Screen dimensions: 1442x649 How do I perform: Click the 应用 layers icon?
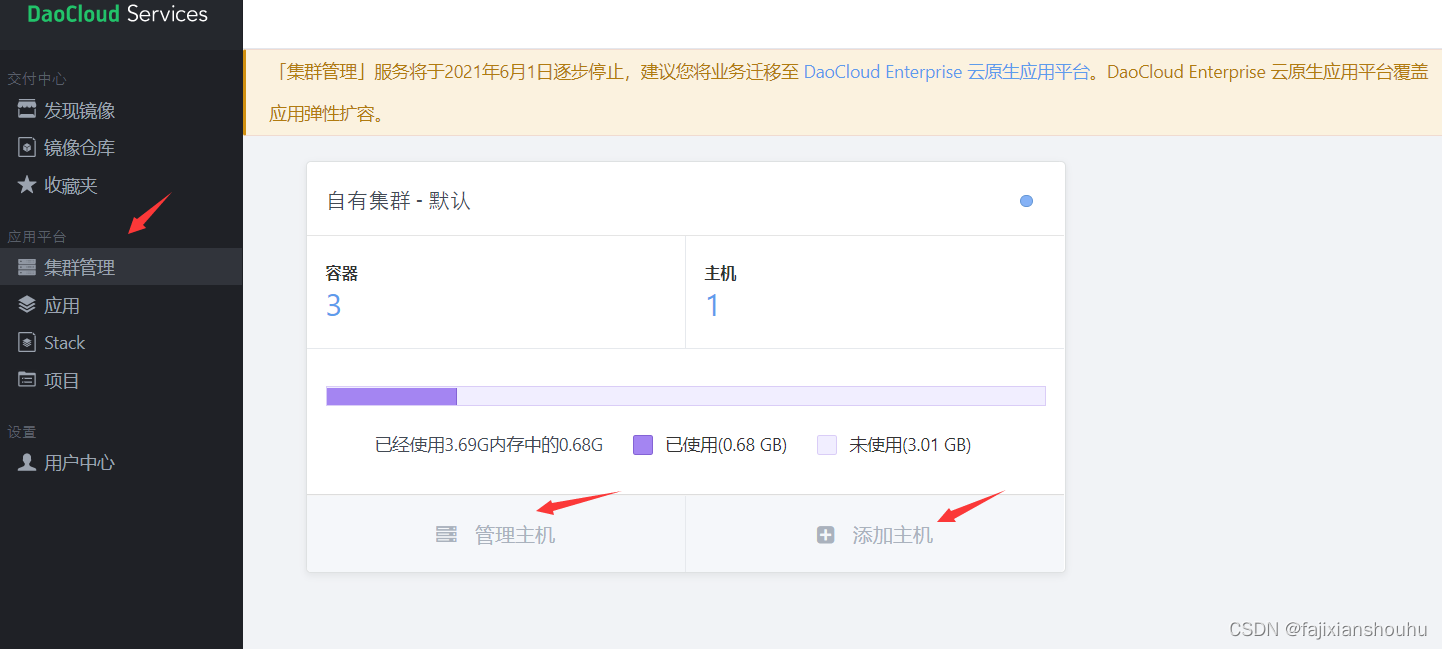[x=27, y=305]
